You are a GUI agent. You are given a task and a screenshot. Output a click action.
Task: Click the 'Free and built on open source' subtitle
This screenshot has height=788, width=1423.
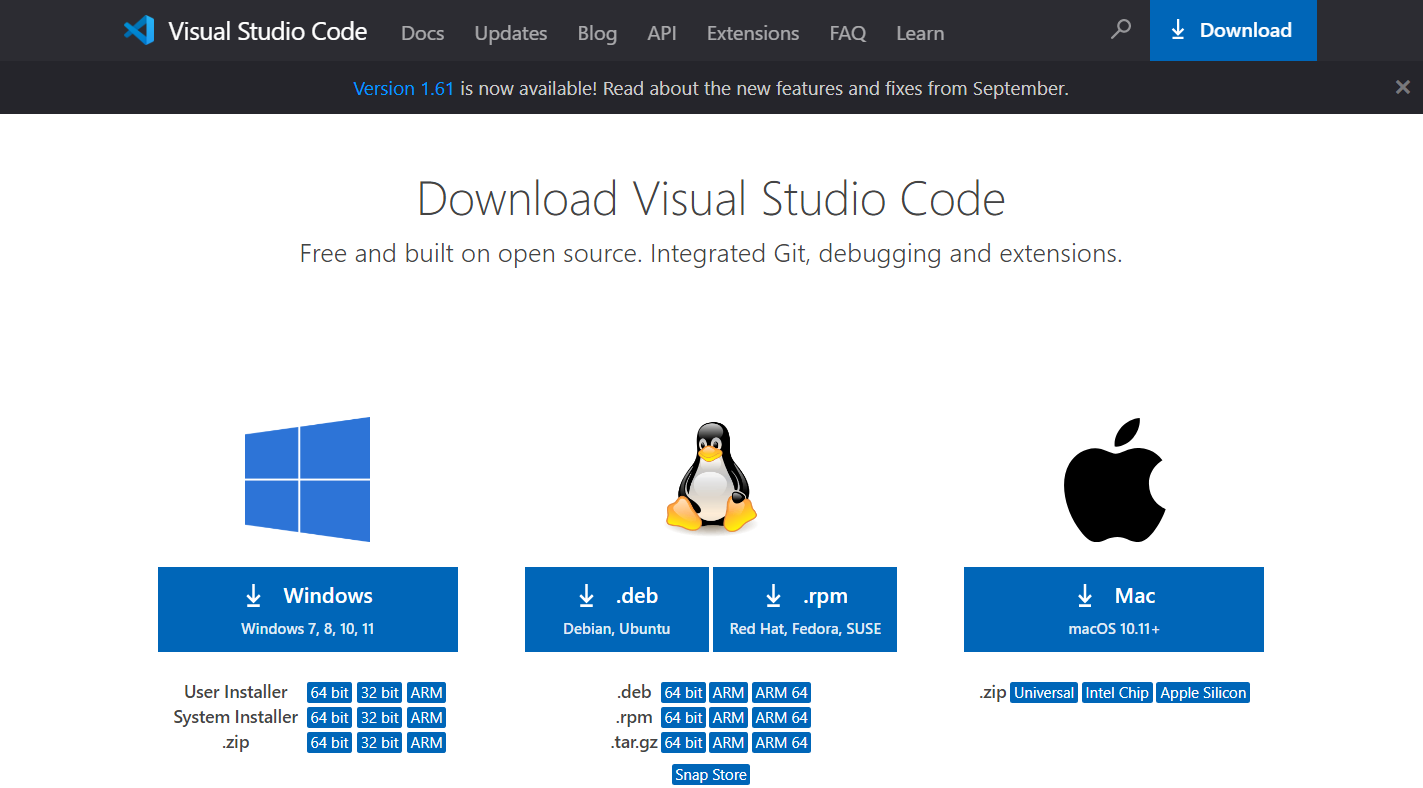pos(711,253)
